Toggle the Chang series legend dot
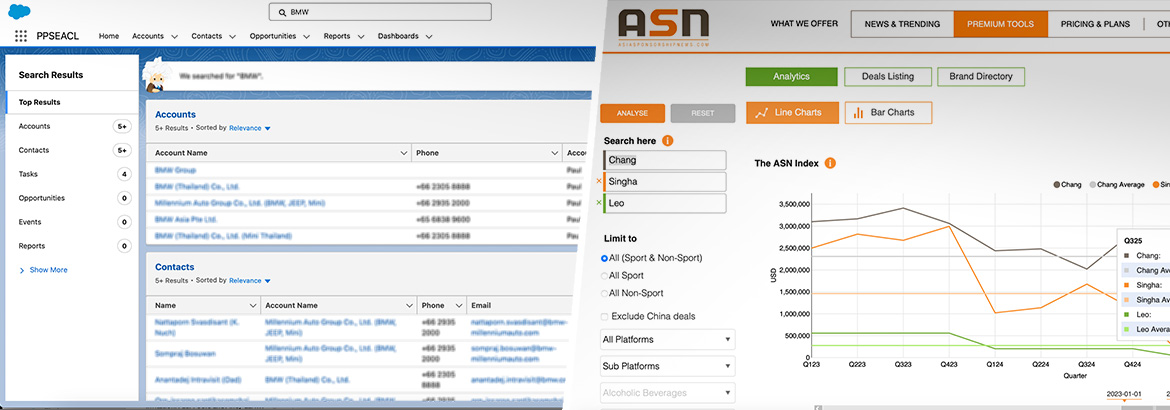This screenshot has width=1170, height=410. point(1056,184)
